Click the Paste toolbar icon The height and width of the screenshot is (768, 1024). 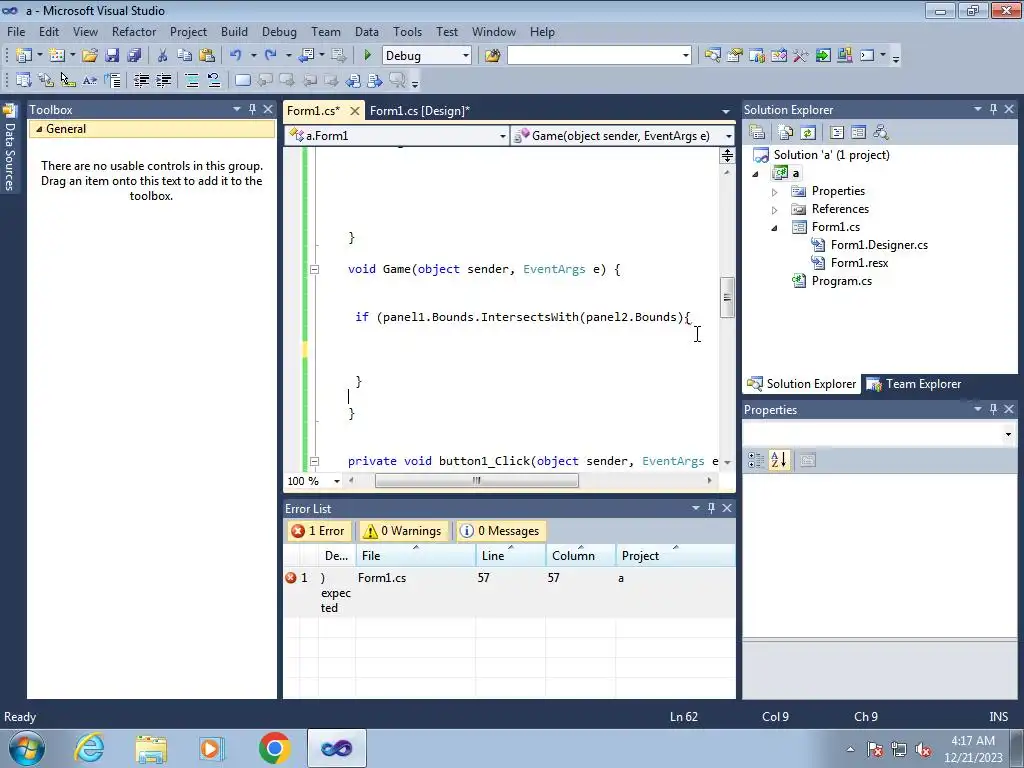[x=207, y=56]
